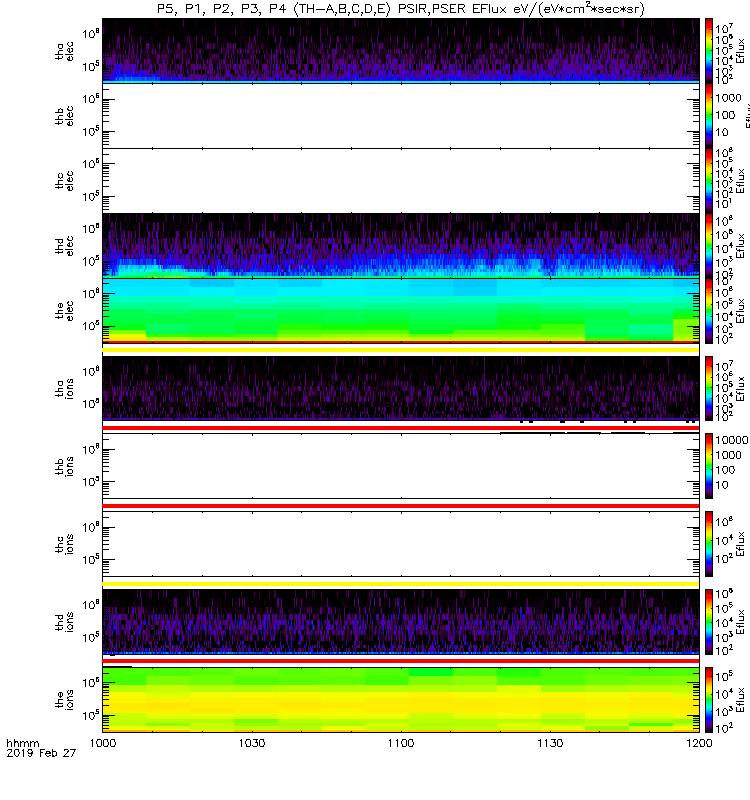Click the color bar beside 'the ions' panel
750x800 pixels.
coord(709,700)
